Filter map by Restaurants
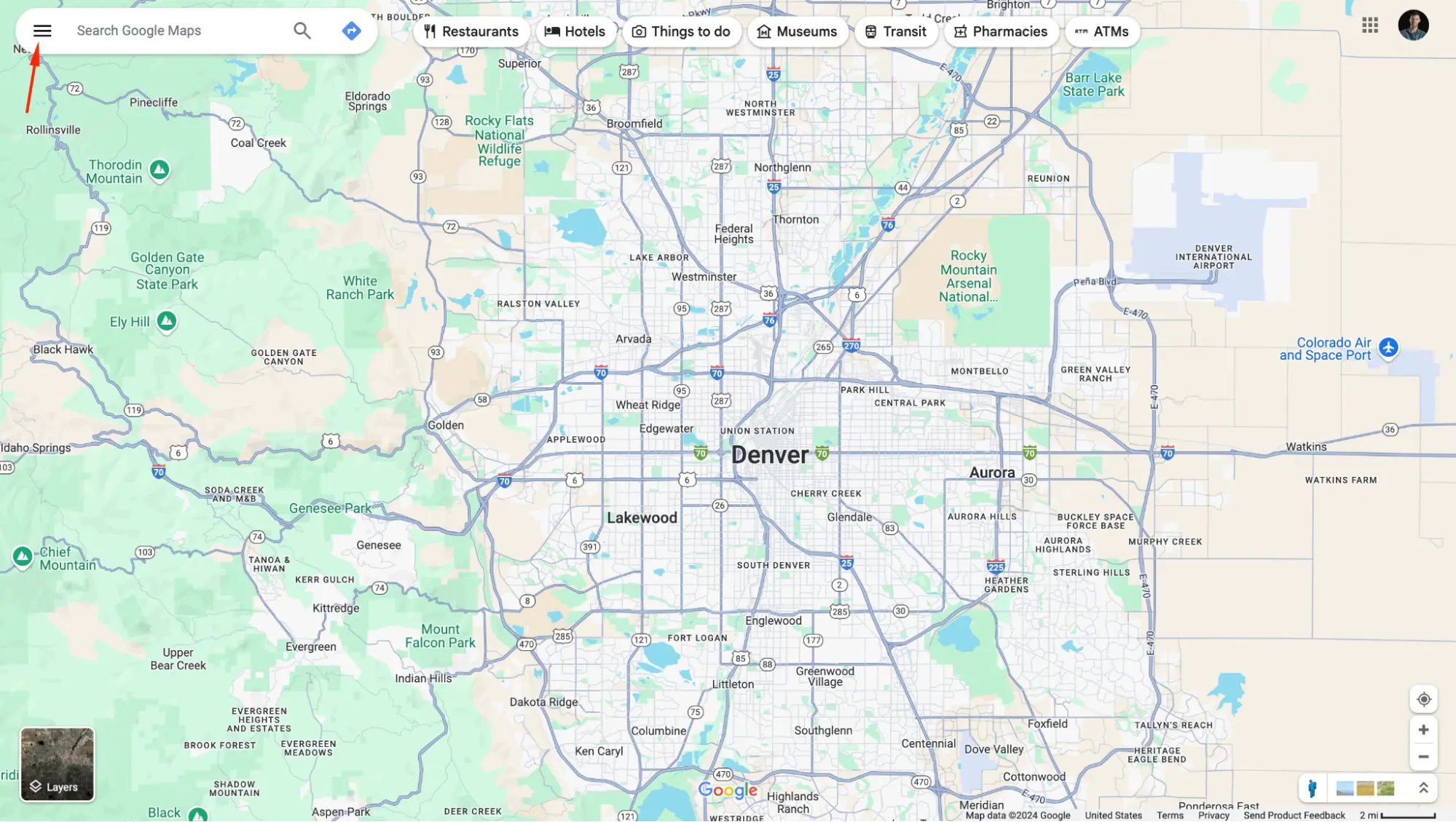Image resolution: width=1456 pixels, height=822 pixels. point(471,31)
